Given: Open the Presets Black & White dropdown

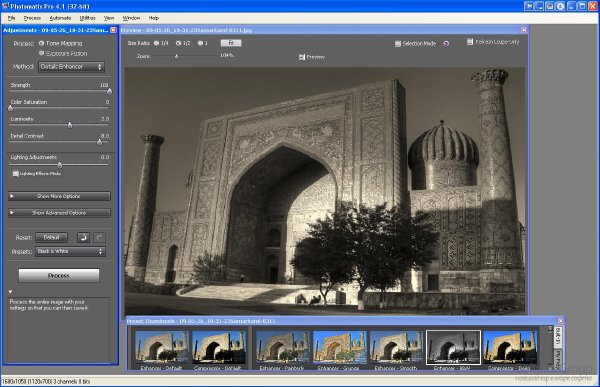Looking at the screenshot, I should pos(70,251).
